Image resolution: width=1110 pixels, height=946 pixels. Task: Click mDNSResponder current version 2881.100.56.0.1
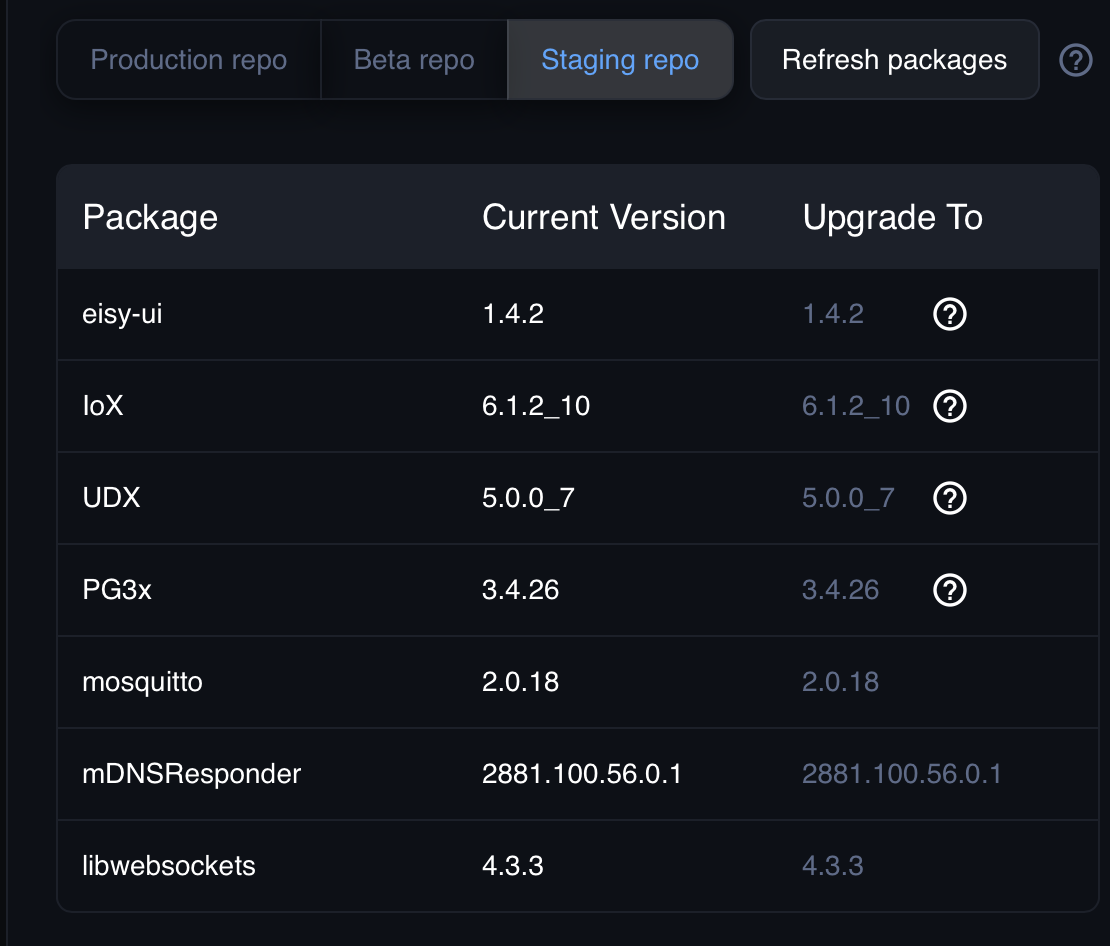click(582, 774)
